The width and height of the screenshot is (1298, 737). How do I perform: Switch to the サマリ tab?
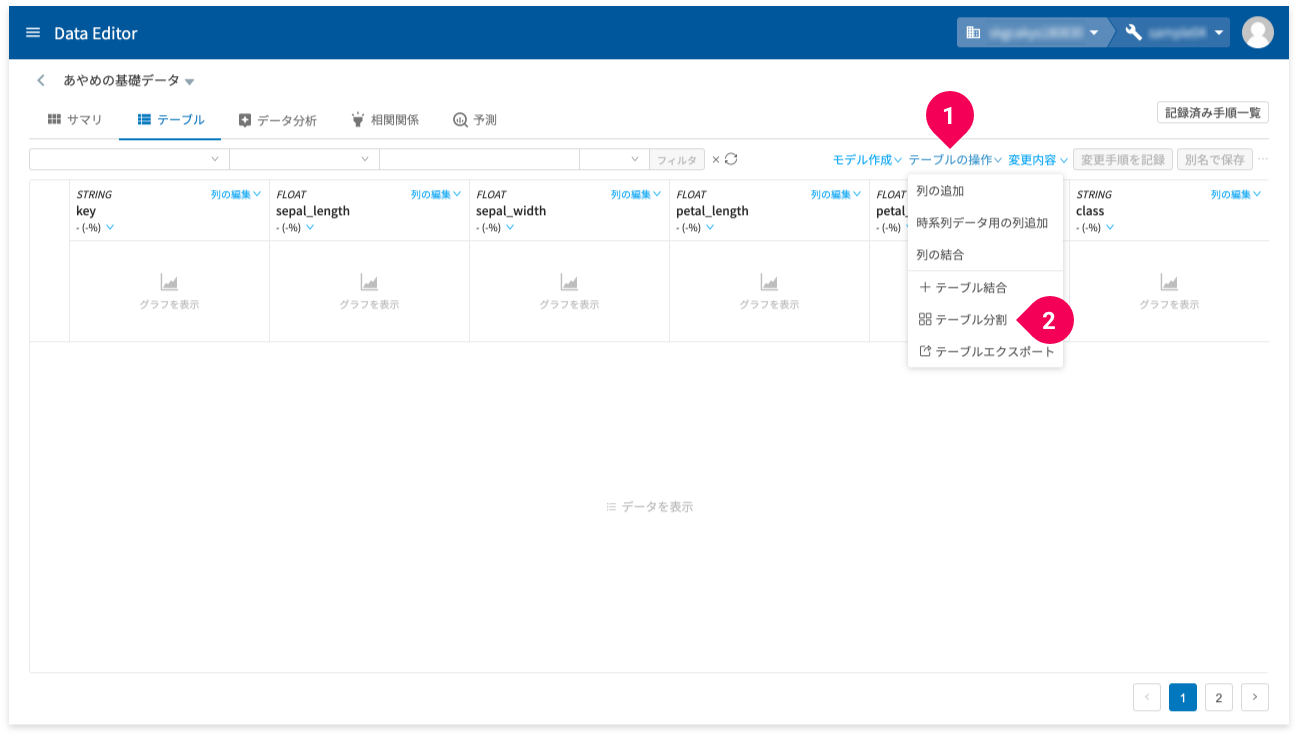(75, 120)
